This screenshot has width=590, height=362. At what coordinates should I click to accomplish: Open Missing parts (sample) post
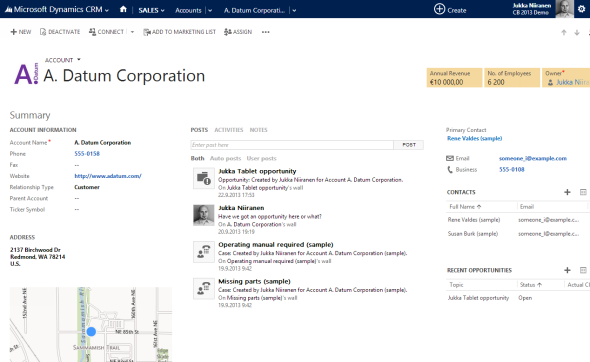(x=254, y=281)
